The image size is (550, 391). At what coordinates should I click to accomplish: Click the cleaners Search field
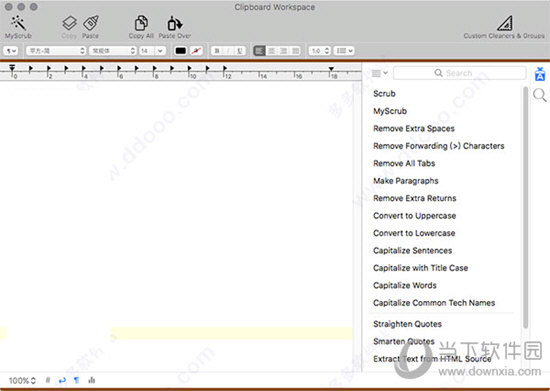coord(460,73)
